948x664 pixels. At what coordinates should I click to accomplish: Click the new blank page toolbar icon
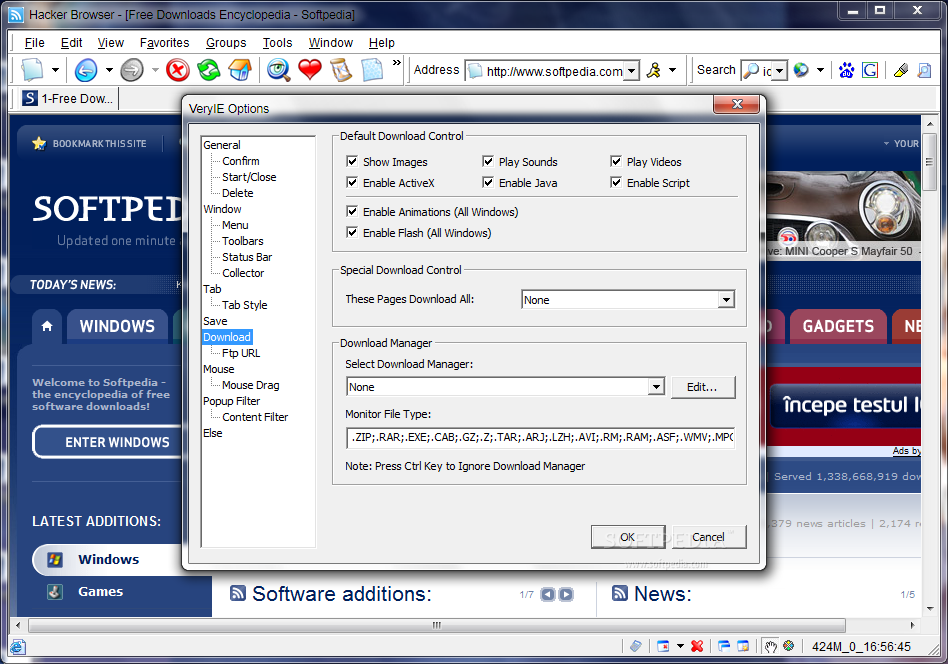click(x=32, y=70)
